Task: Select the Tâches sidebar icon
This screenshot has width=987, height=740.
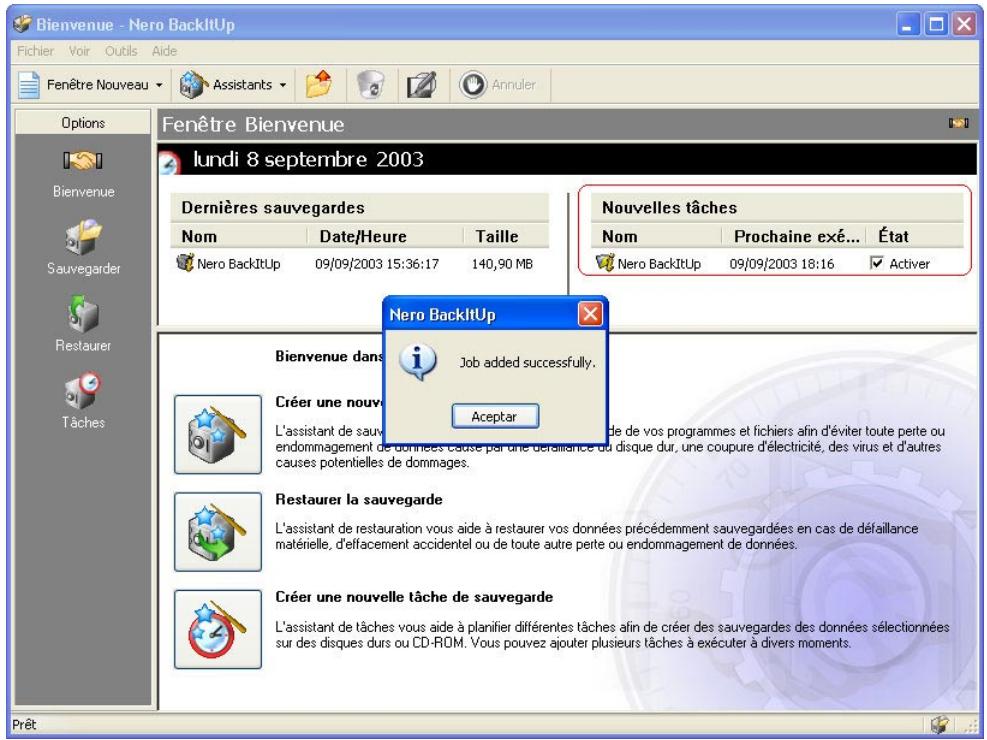Action: point(82,391)
